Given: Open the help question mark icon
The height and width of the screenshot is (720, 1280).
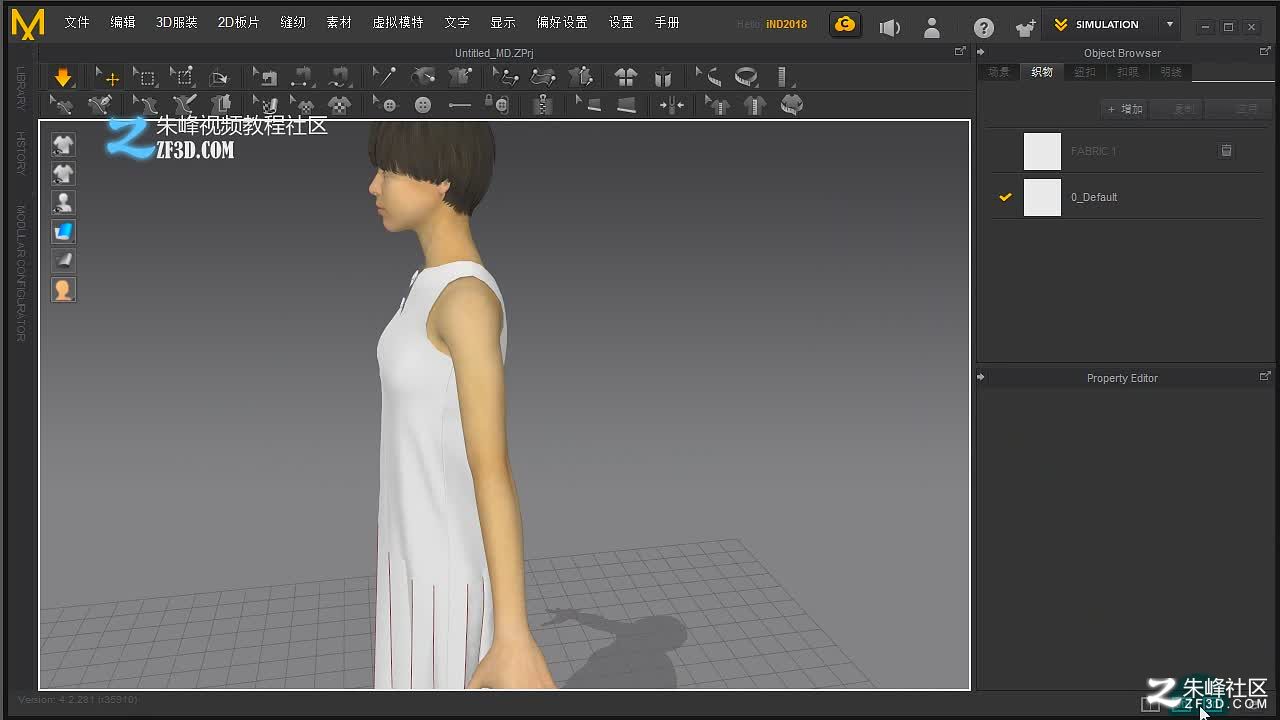Looking at the screenshot, I should pos(984,28).
